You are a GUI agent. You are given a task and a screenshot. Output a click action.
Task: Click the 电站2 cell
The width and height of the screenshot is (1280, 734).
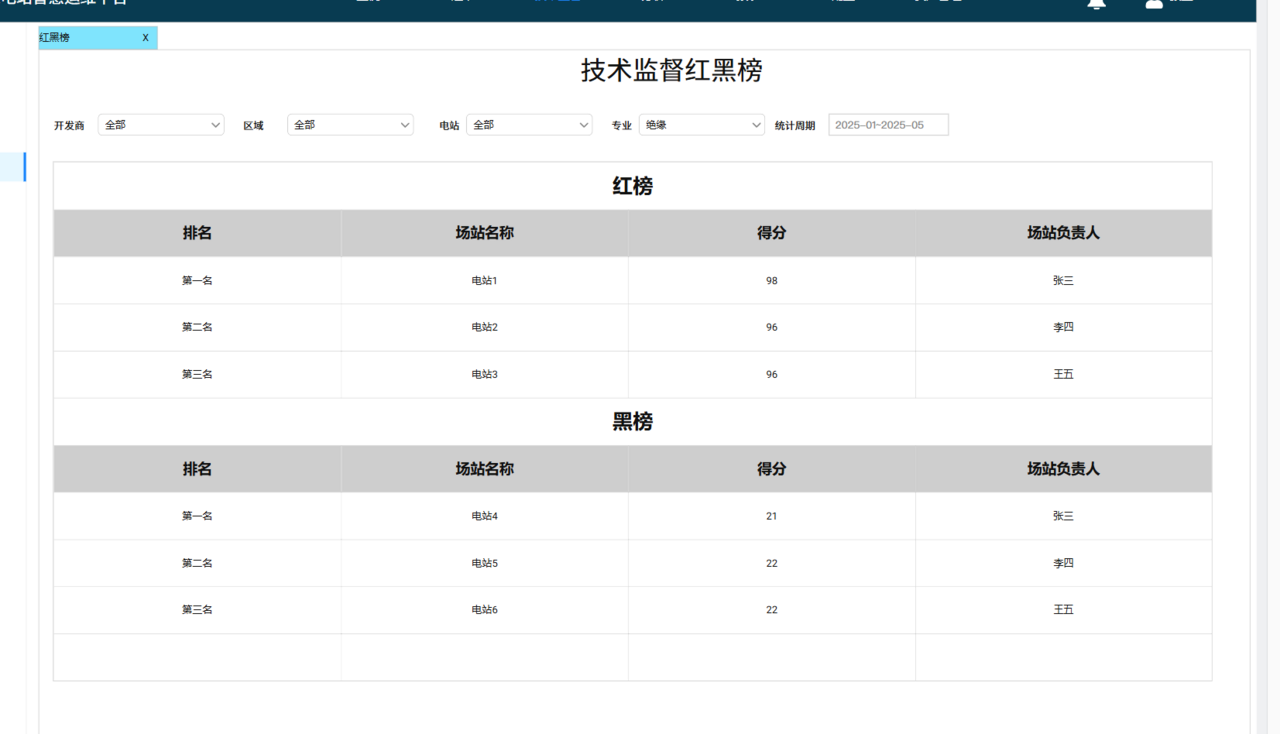pyautogui.click(x=485, y=327)
